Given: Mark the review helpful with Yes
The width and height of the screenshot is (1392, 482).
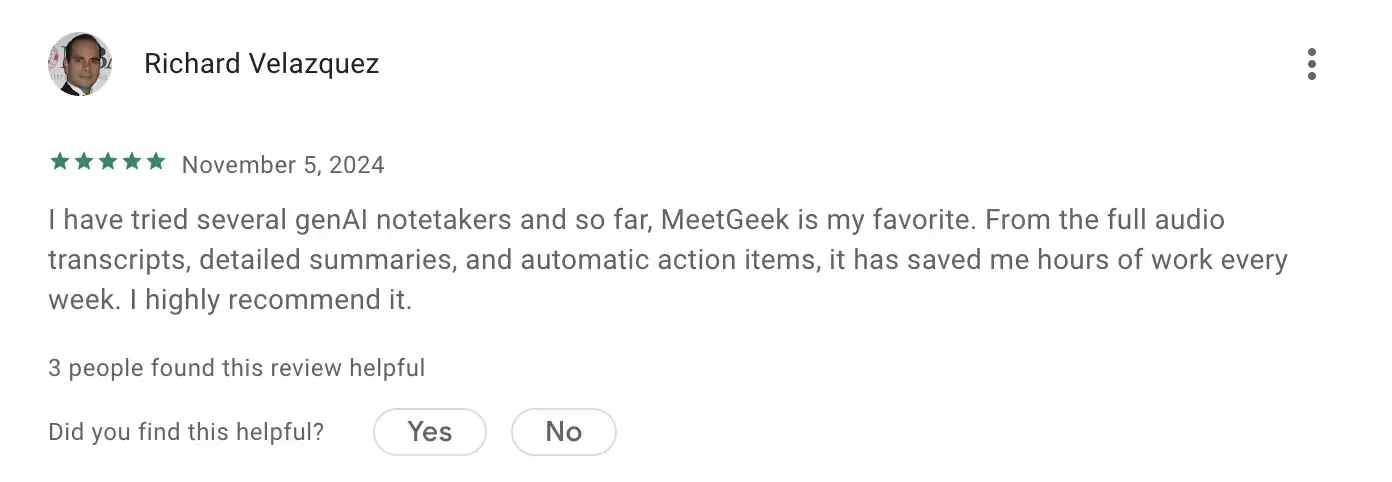Looking at the screenshot, I should click(x=429, y=432).
